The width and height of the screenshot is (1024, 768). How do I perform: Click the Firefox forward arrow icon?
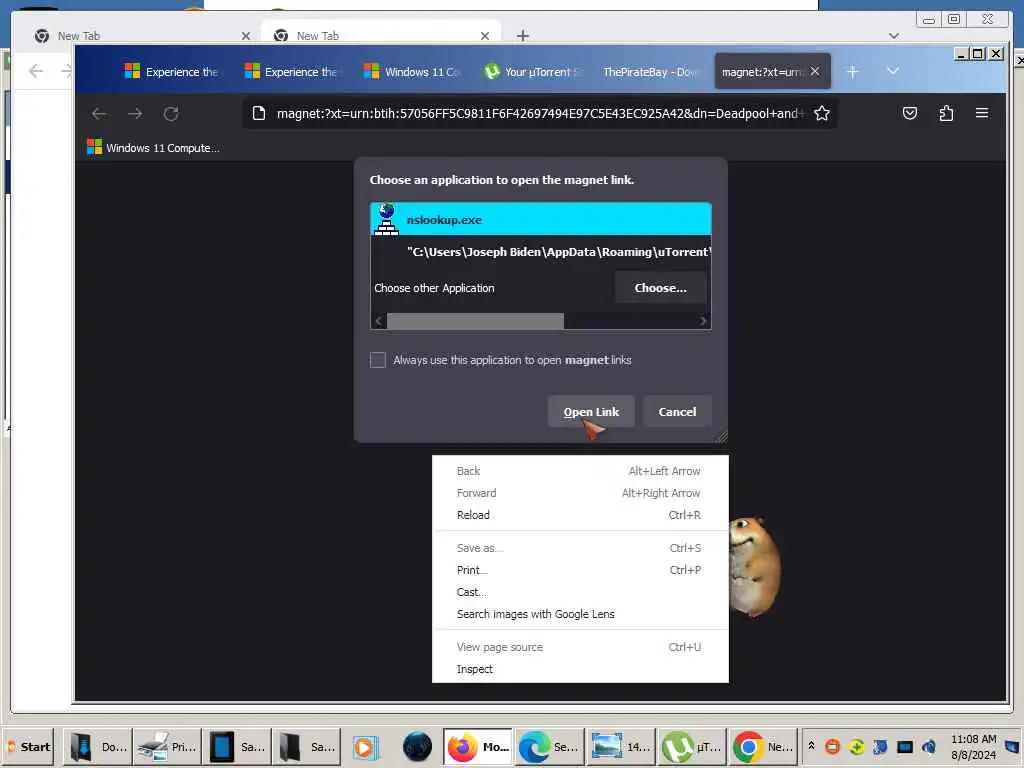point(135,114)
